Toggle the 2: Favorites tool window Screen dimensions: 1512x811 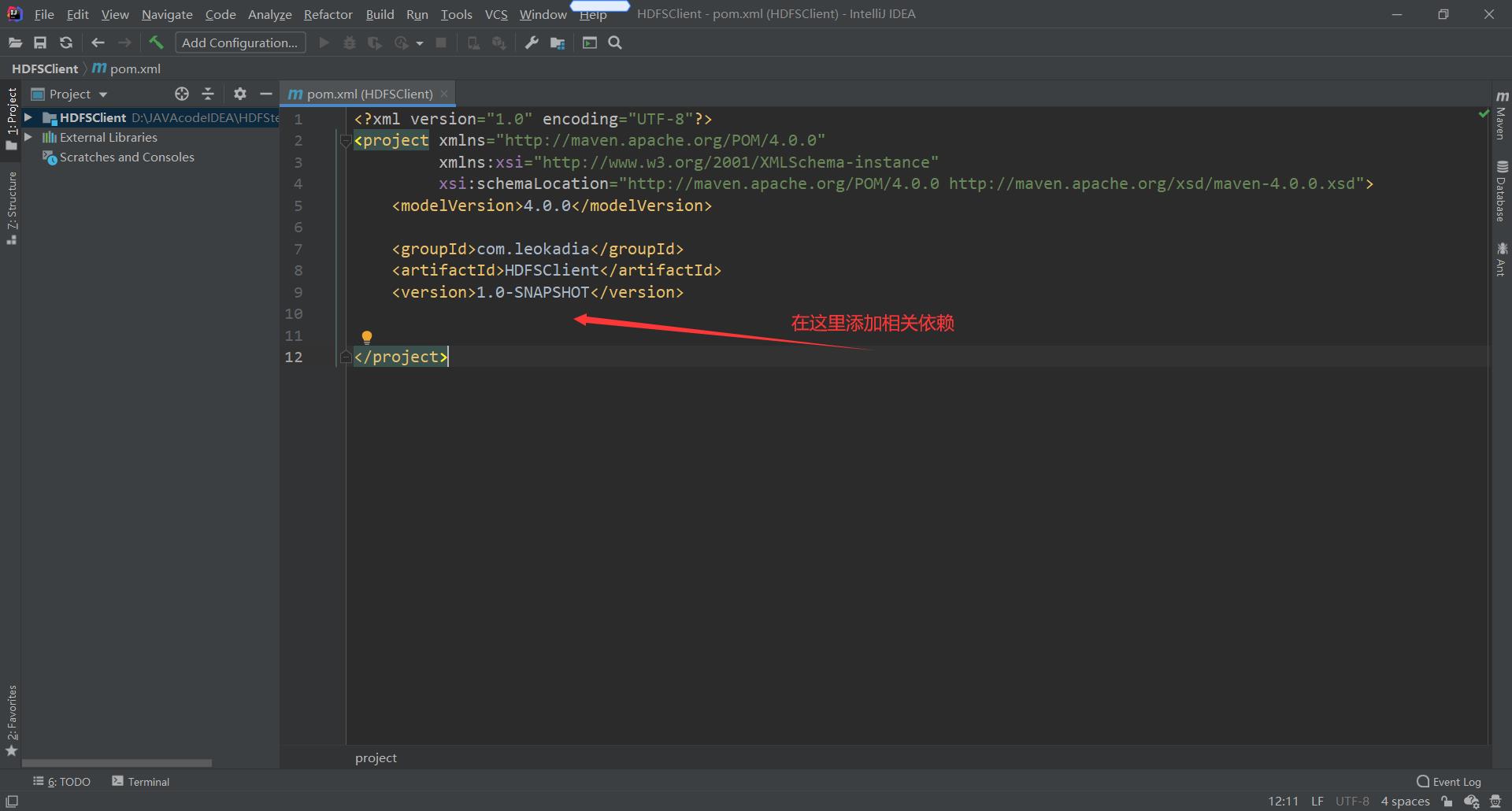click(x=12, y=720)
